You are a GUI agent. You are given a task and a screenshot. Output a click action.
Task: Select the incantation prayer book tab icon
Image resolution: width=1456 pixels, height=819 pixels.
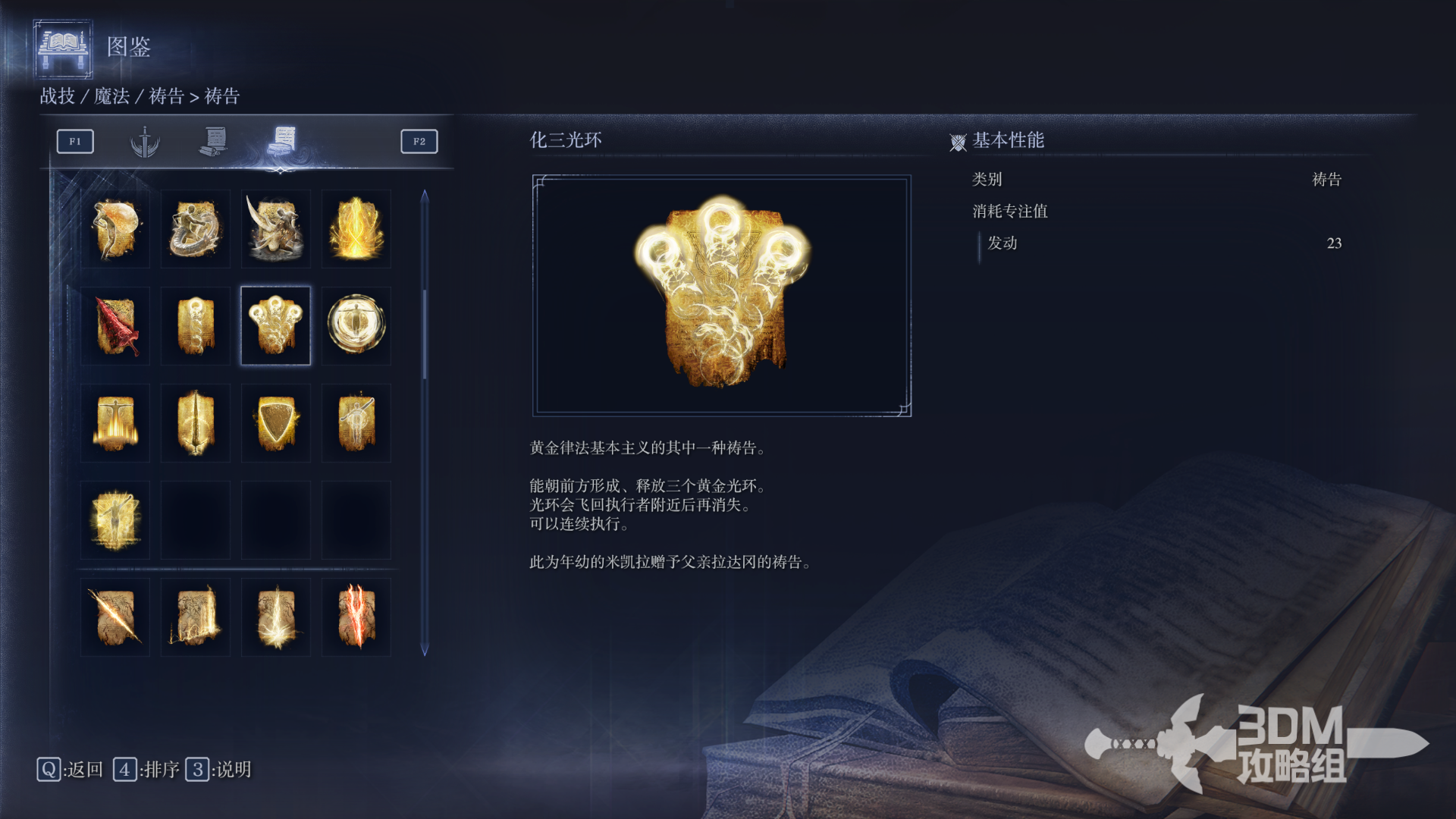point(283,142)
